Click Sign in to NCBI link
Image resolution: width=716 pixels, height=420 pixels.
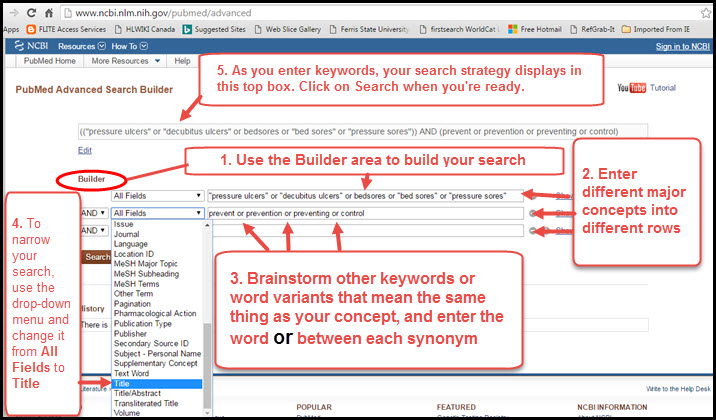click(x=683, y=47)
